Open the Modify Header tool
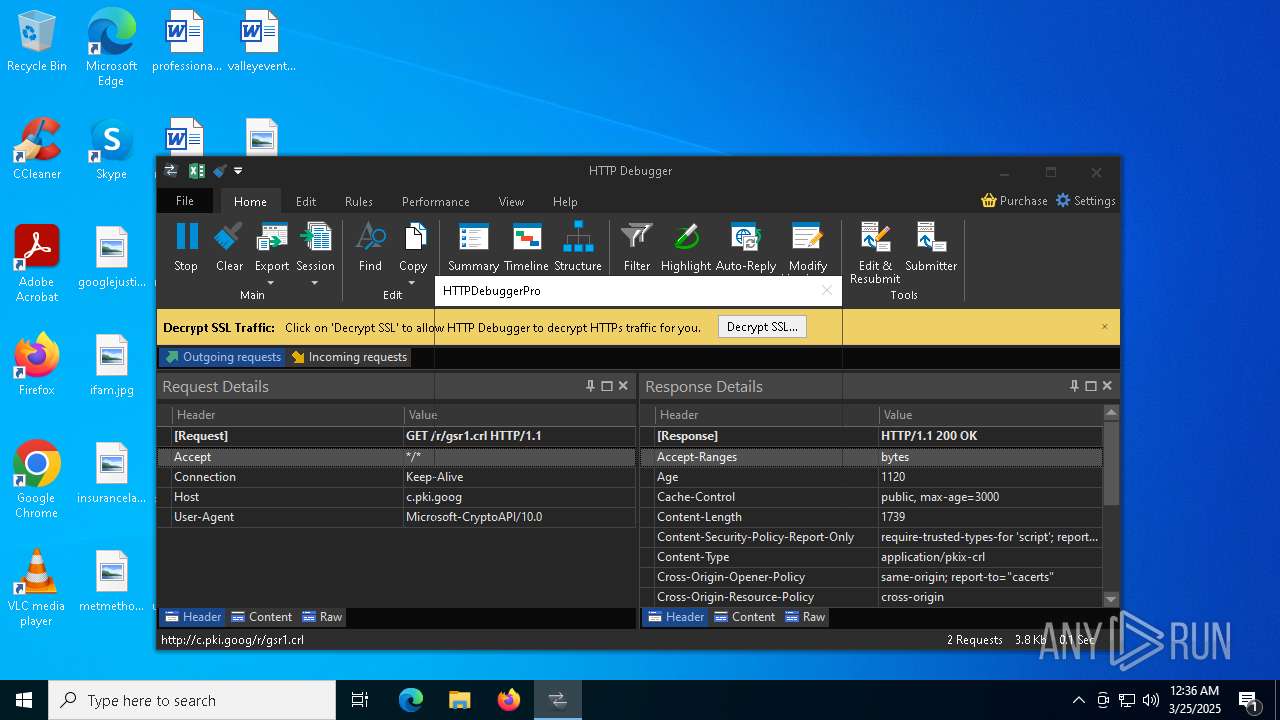Viewport: 1280px width, 720px height. pyautogui.click(x=807, y=247)
